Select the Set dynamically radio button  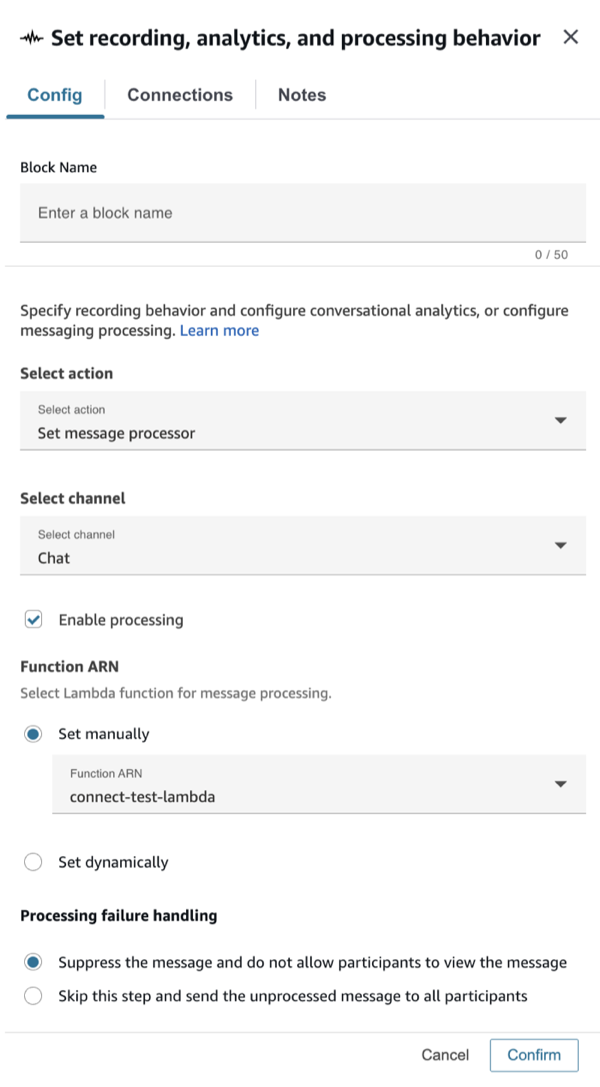[31, 862]
